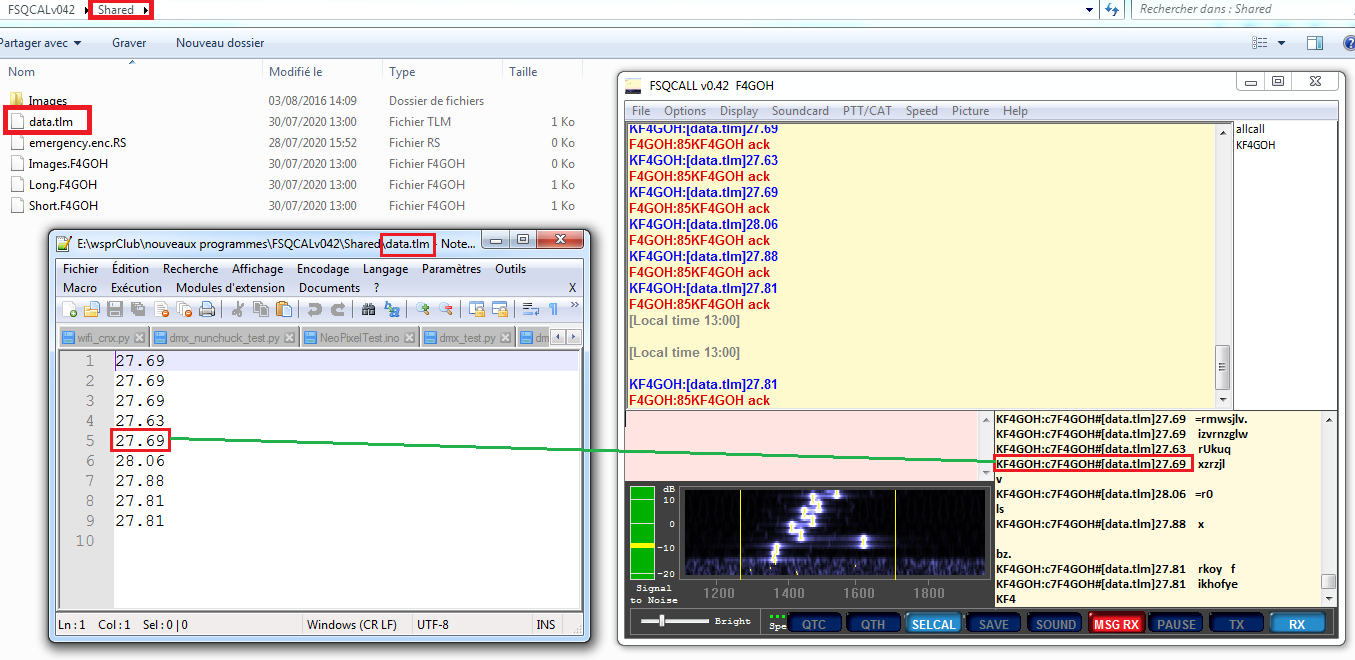Image resolution: width=1355 pixels, height=660 pixels.
Task: Click the tab bar scroll-left arrow in Notepad++
Action: click(558, 337)
